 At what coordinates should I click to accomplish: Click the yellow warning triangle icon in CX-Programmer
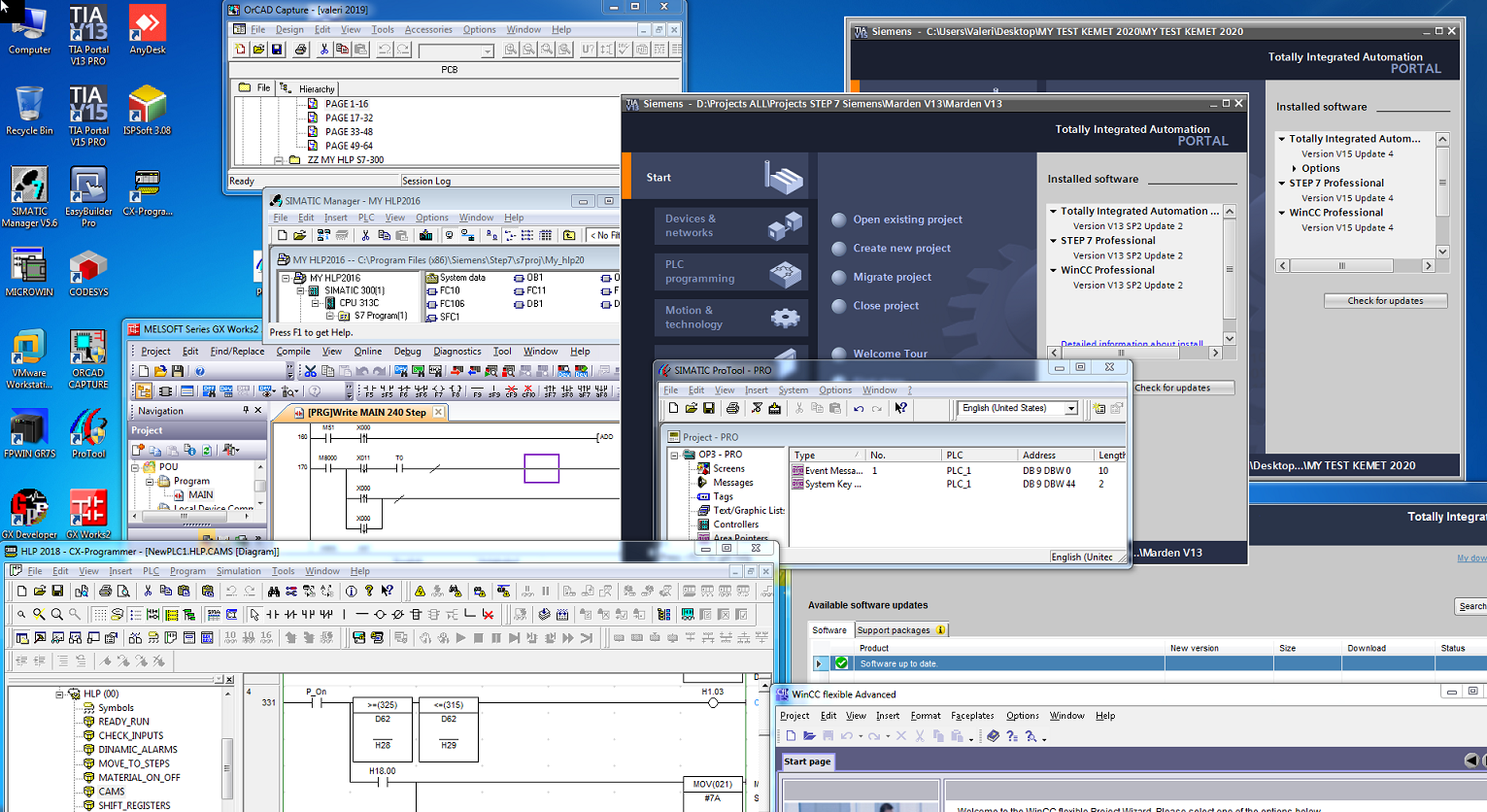pos(420,591)
